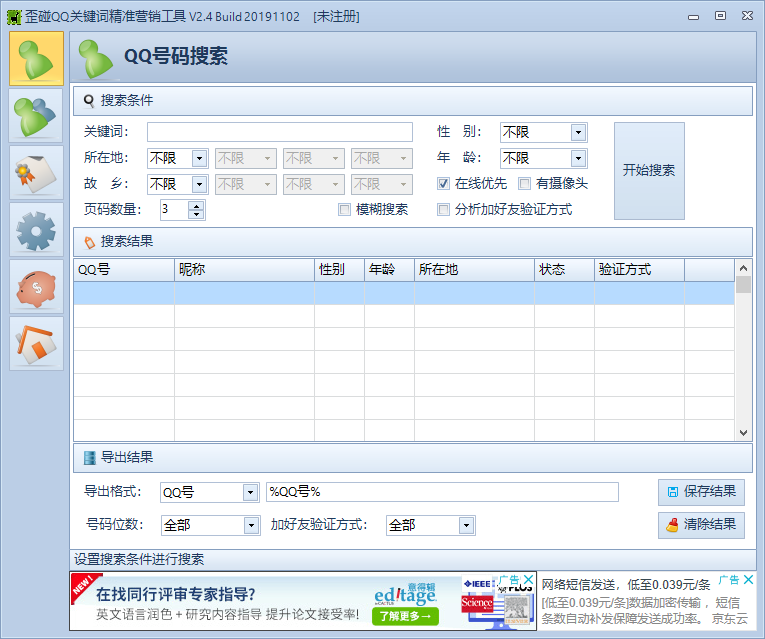Focus the 关键词 input field

280,132
